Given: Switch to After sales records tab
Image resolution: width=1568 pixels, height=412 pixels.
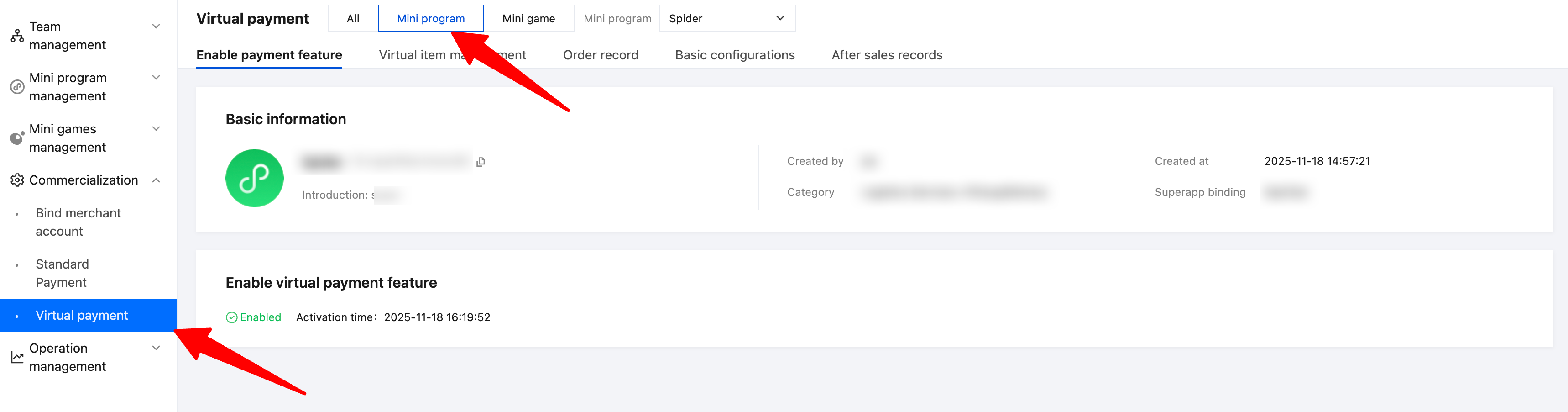Looking at the screenshot, I should [x=886, y=55].
